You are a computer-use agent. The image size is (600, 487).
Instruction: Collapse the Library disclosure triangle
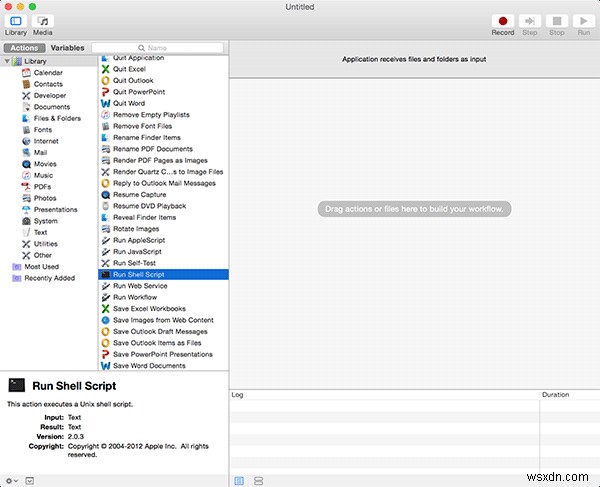[7, 61]
